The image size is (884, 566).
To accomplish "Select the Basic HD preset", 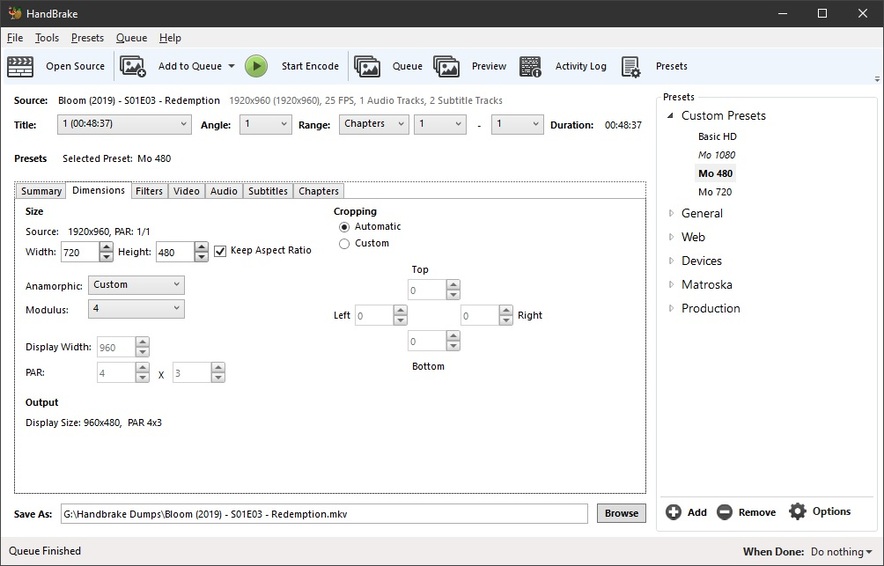I will tap(717, 136).
